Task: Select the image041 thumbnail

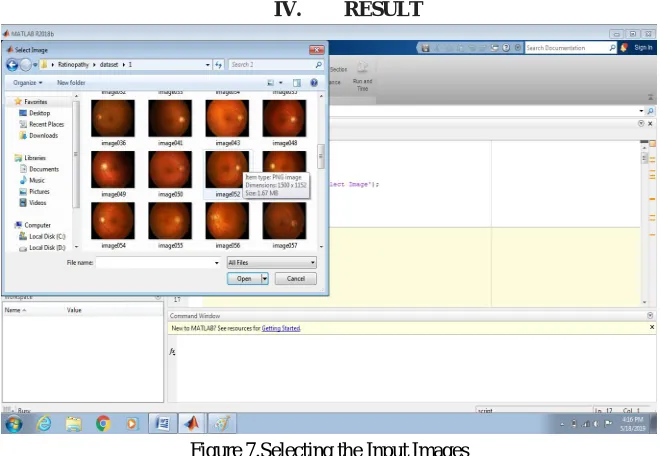Action: click(170, 118)
